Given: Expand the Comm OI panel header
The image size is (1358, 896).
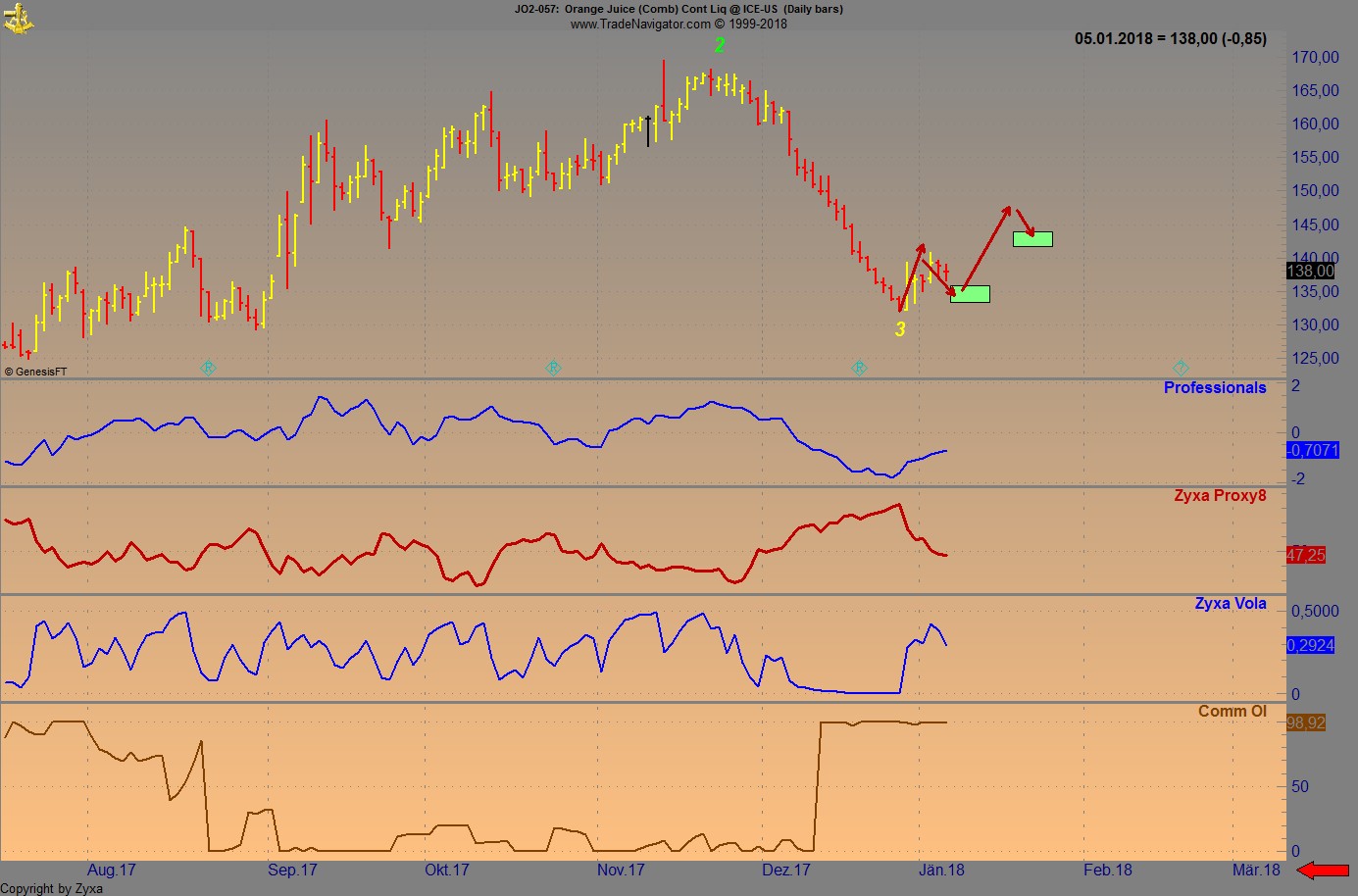Looking at the screenshot, I should (x=1234, y=711).
